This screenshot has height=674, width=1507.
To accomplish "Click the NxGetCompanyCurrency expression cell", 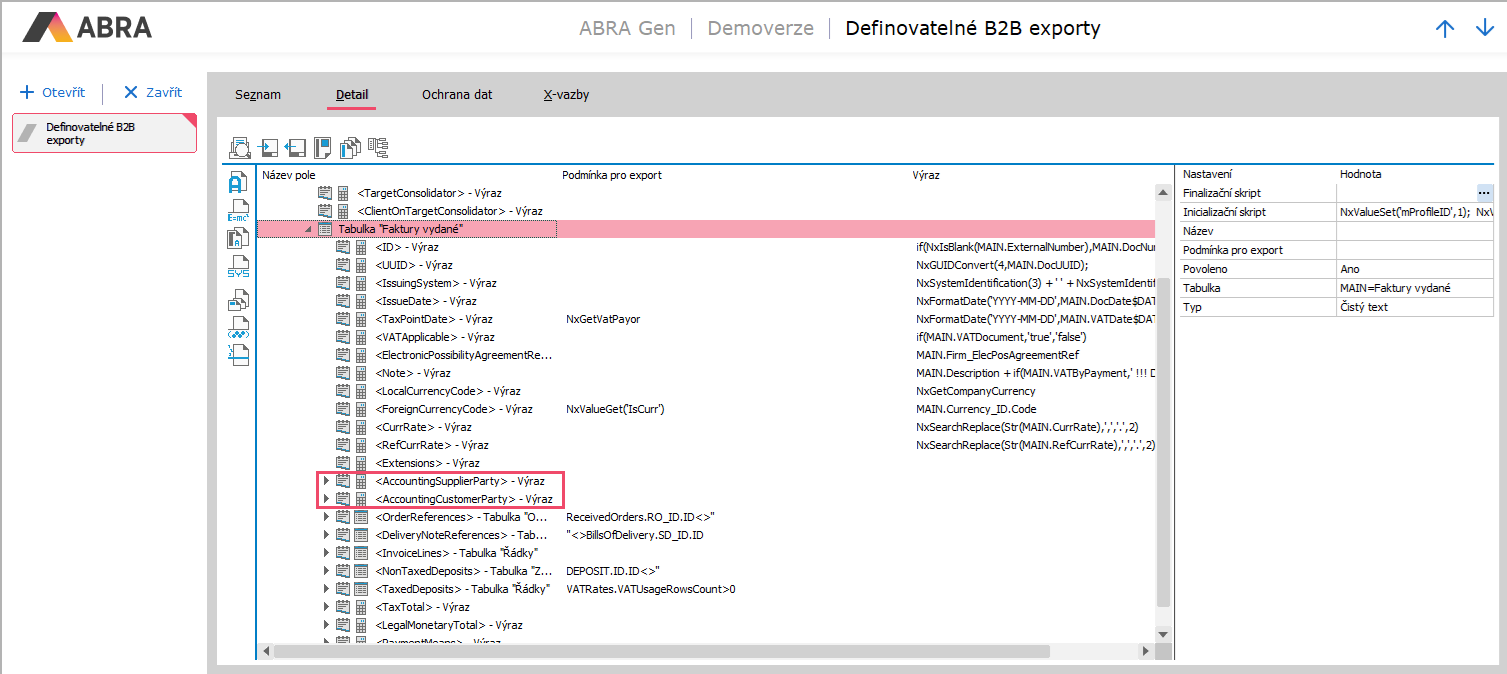I will 976,391.
